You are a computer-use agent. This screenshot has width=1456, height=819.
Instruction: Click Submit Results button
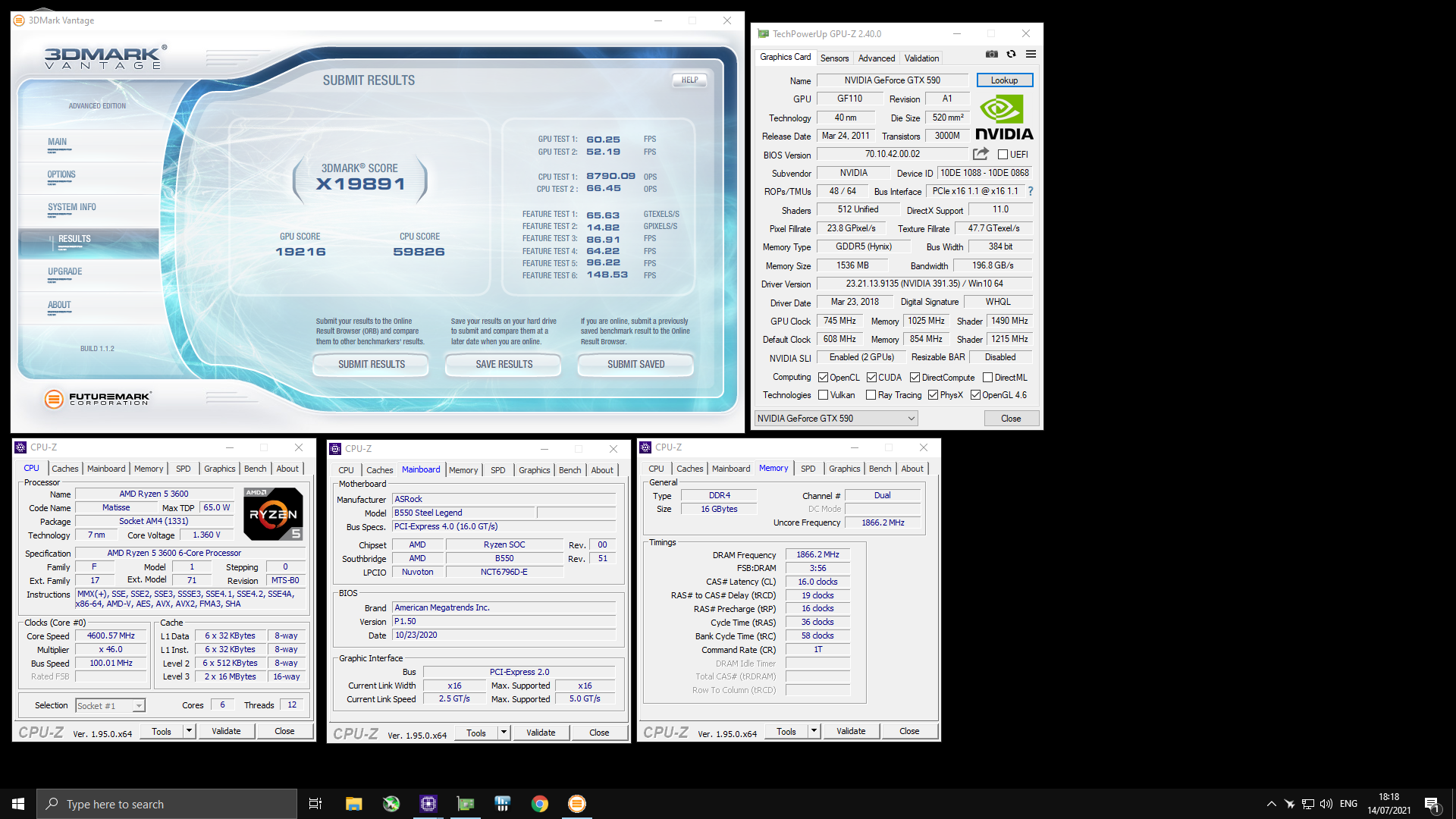pos(372,365)
